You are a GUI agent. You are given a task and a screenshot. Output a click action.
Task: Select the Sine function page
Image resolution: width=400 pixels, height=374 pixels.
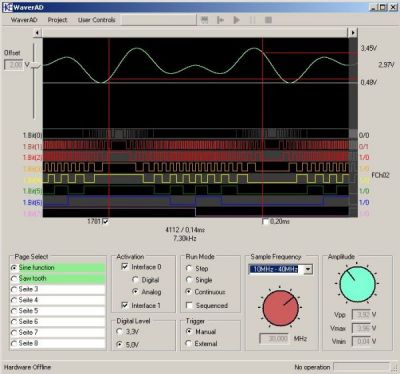[58, 268]
